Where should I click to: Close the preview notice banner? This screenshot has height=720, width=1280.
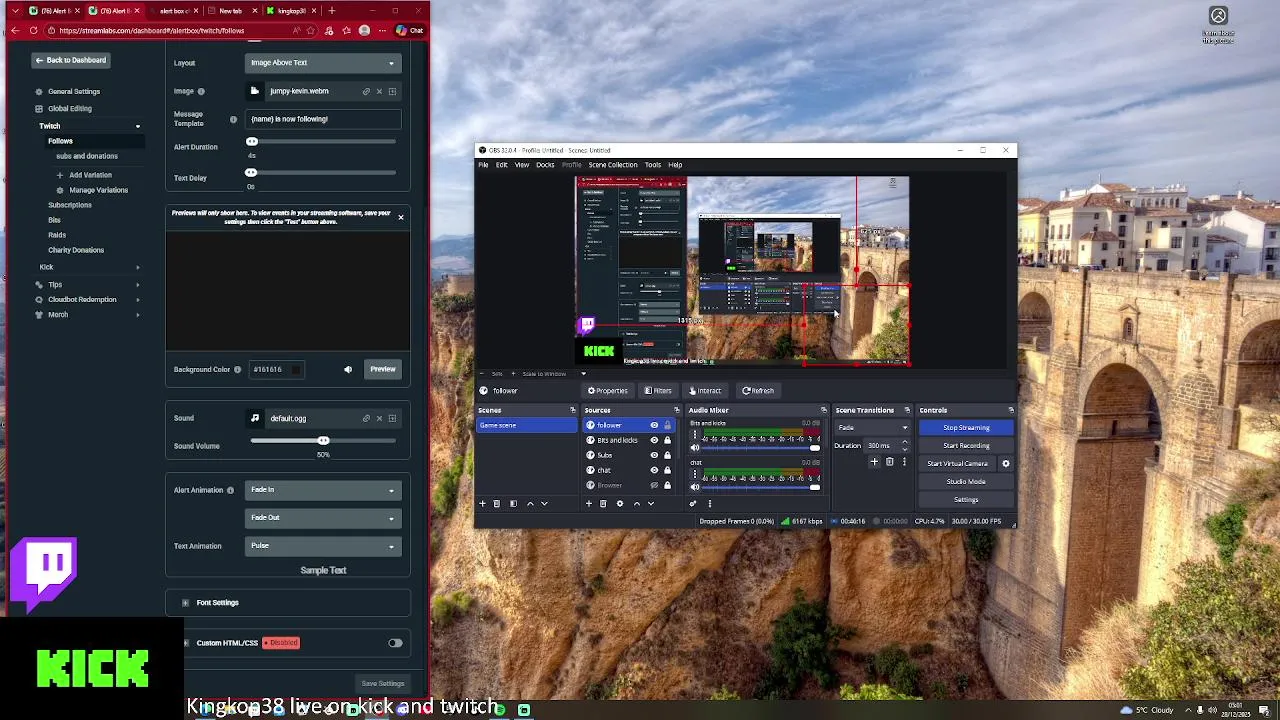pos(401,217)
